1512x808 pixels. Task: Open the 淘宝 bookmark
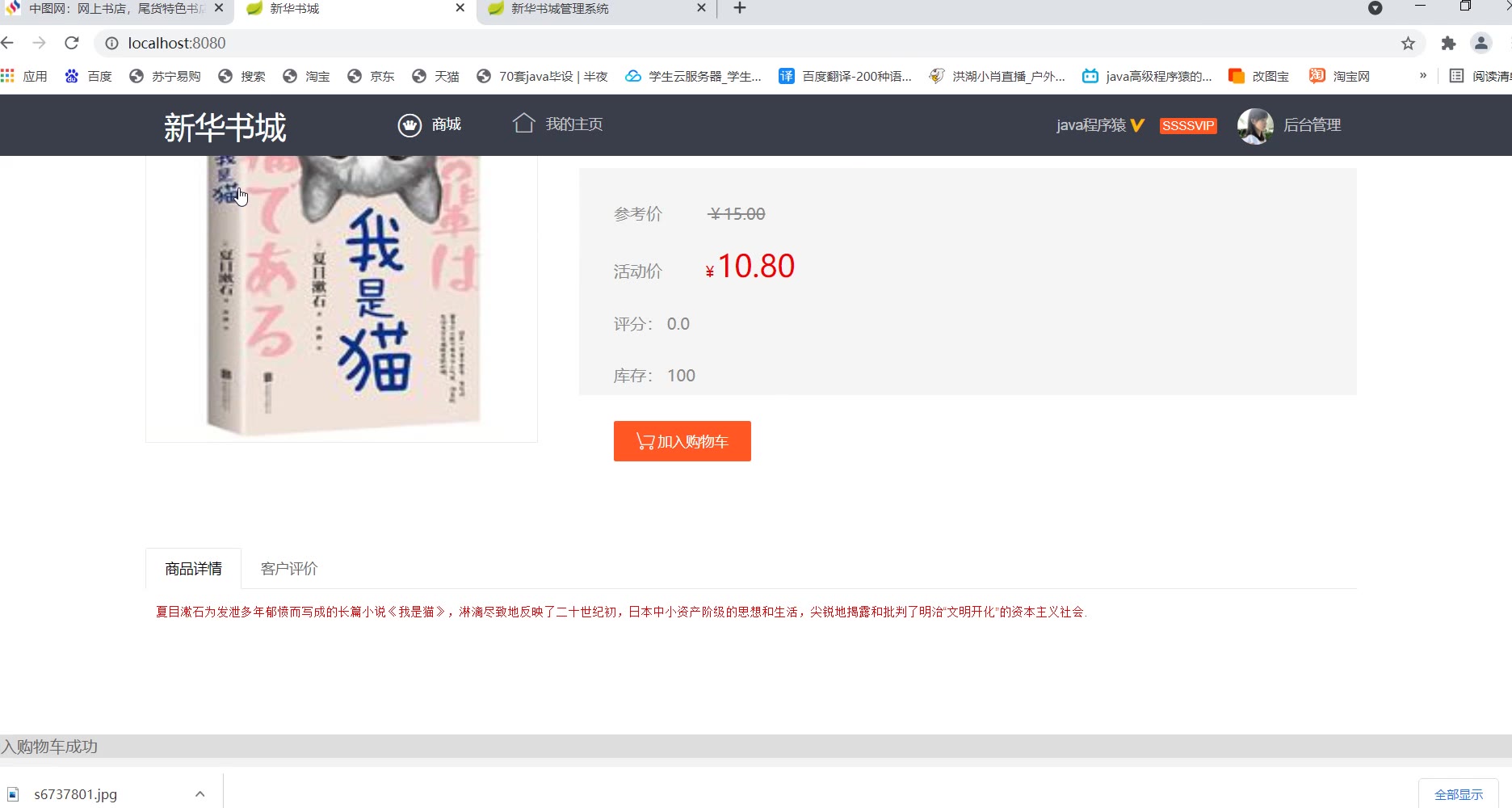coord(307,76)
